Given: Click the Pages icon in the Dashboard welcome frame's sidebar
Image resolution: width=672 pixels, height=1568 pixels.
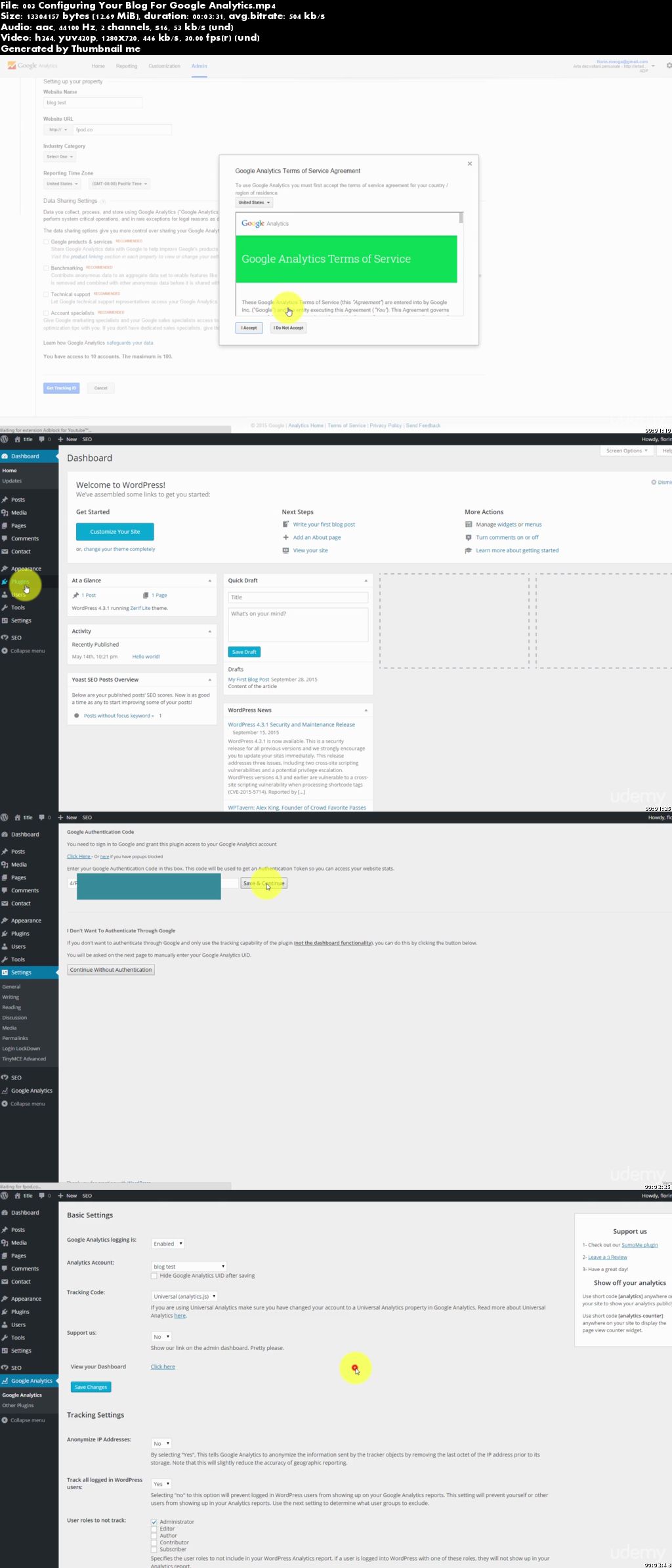Looking at the screenshot, I should click(5, 526).
